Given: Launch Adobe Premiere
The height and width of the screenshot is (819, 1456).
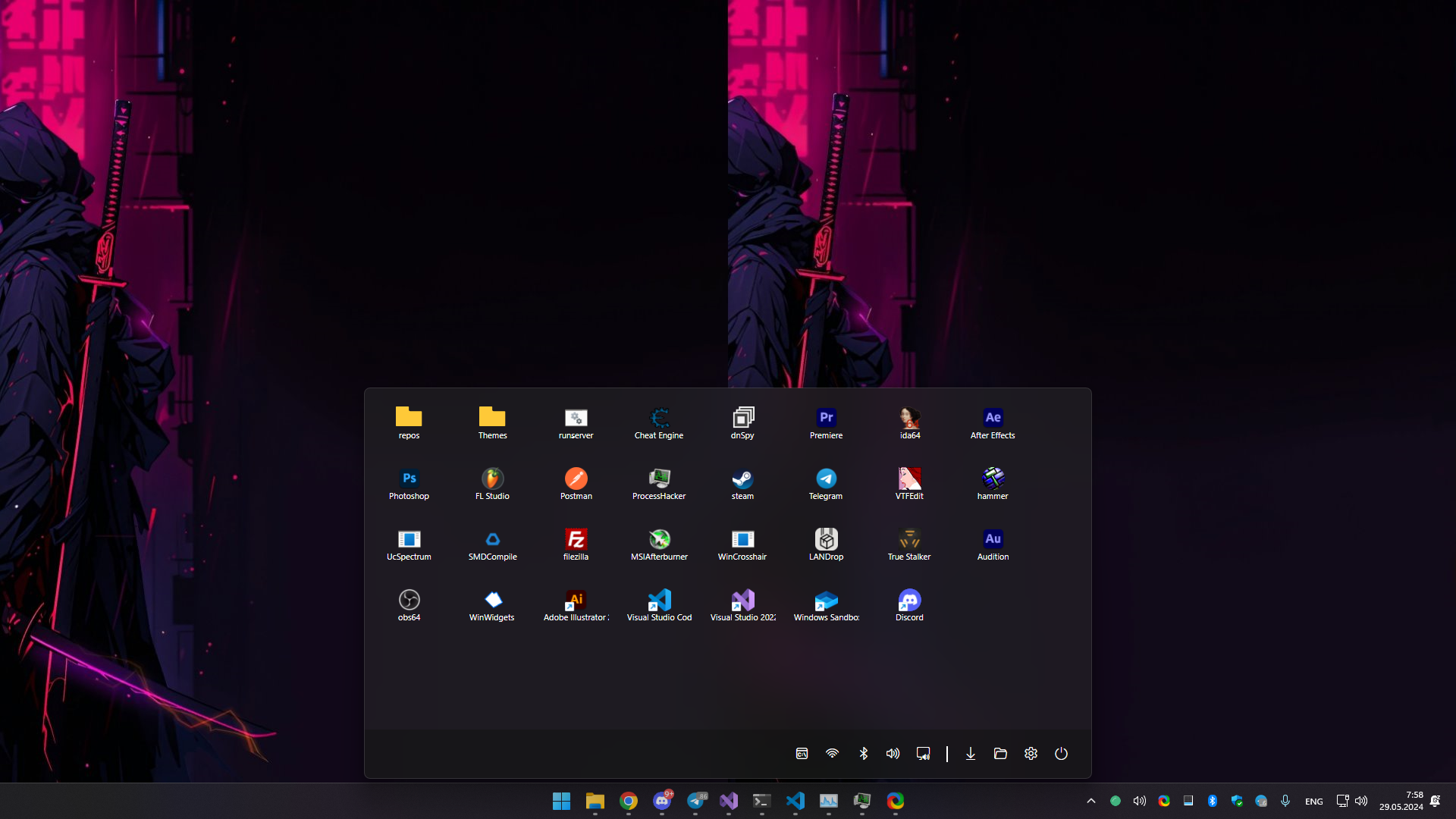Looking at the screenshot, I should (826, 423).
